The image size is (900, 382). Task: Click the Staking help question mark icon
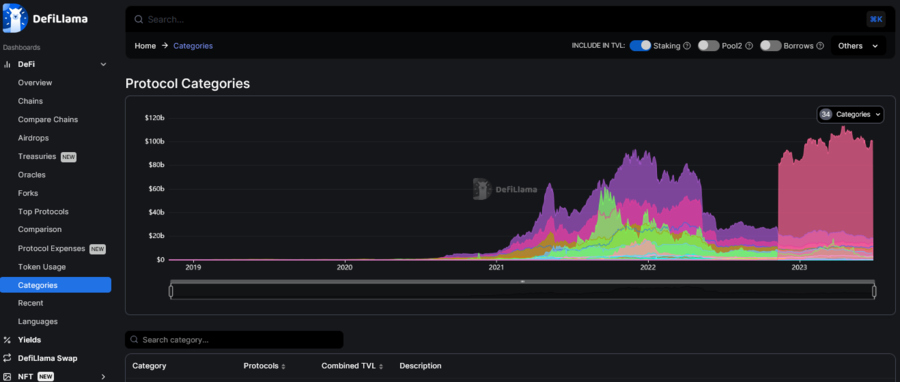point(686,46)
